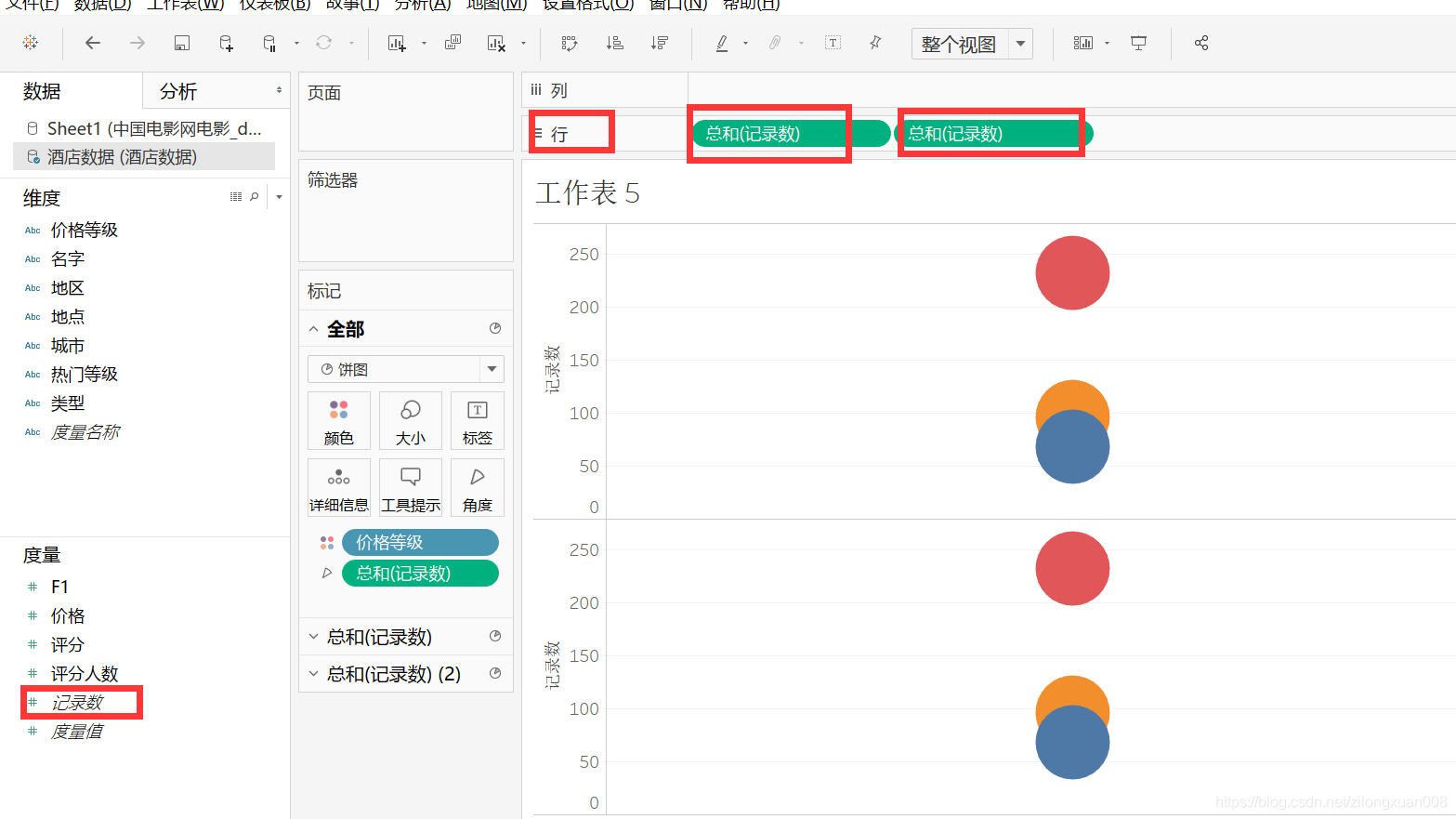Switch to the 数据 pane tab
Image resolution: width=1456 pixels, height=819 pixels.
[x=42, y=91]
